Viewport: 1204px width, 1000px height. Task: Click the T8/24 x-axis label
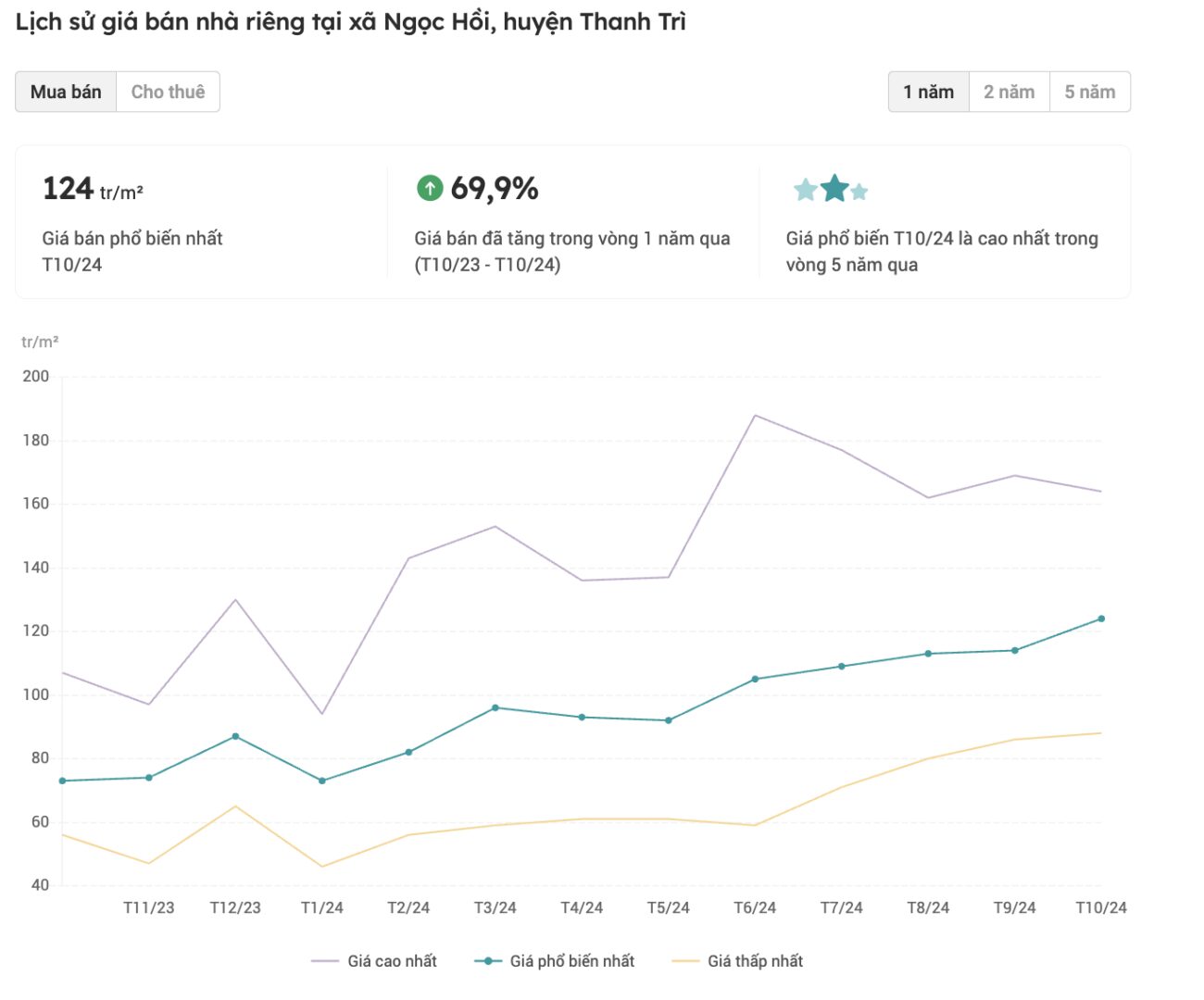coord(928,907)
